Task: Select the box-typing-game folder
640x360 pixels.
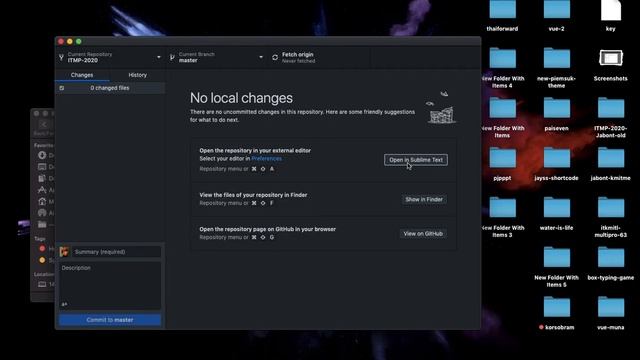Action: 611,264
